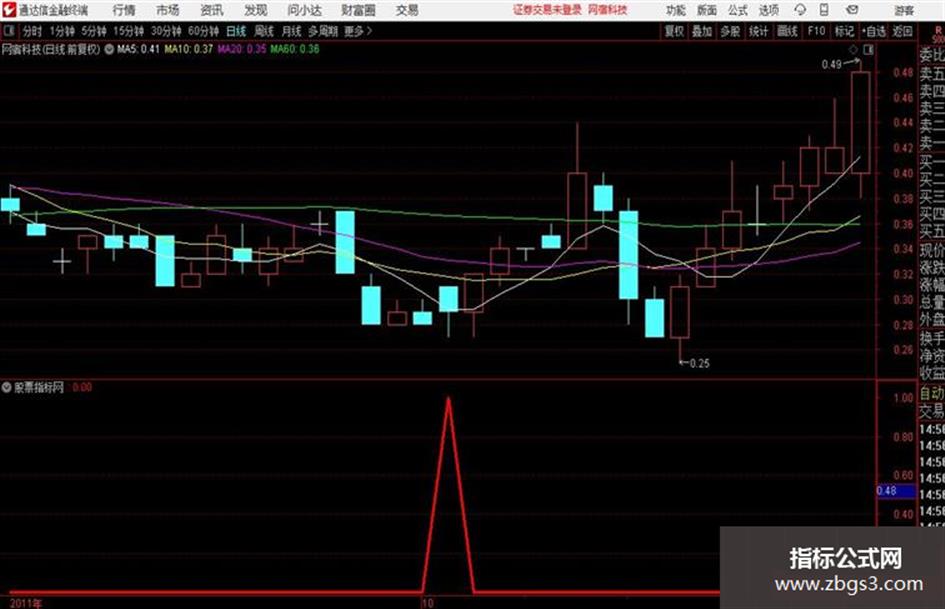Open the 市场 menu
Viewport: 945px width, 609px height.
168,10
